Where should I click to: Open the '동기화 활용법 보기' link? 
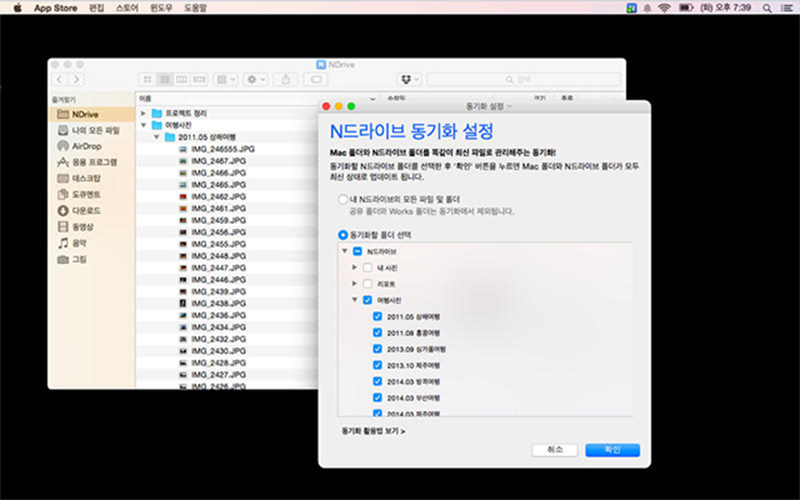pos(372,431)
